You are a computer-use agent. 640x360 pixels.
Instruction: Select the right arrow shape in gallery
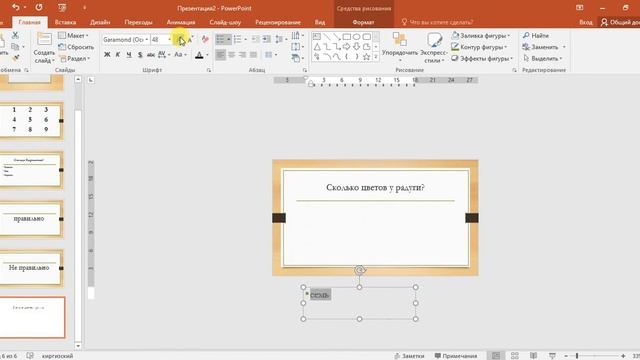coord(347,47)
